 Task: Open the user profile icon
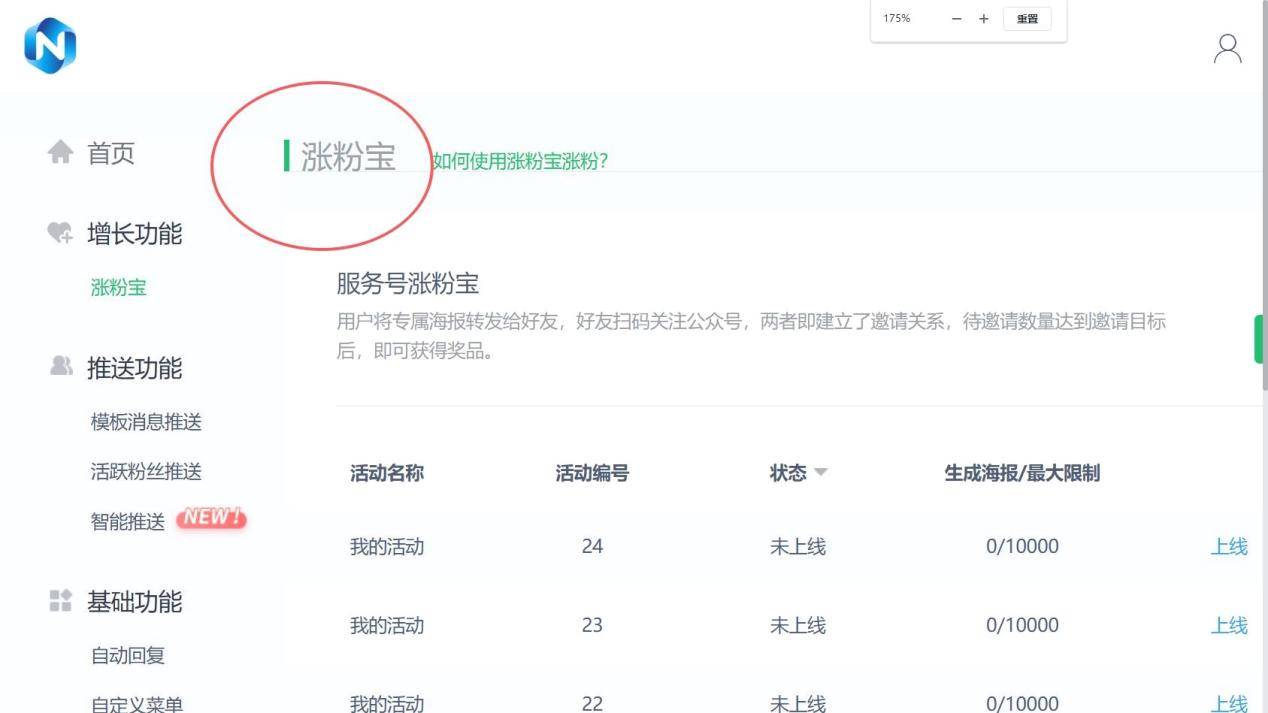1227,49
